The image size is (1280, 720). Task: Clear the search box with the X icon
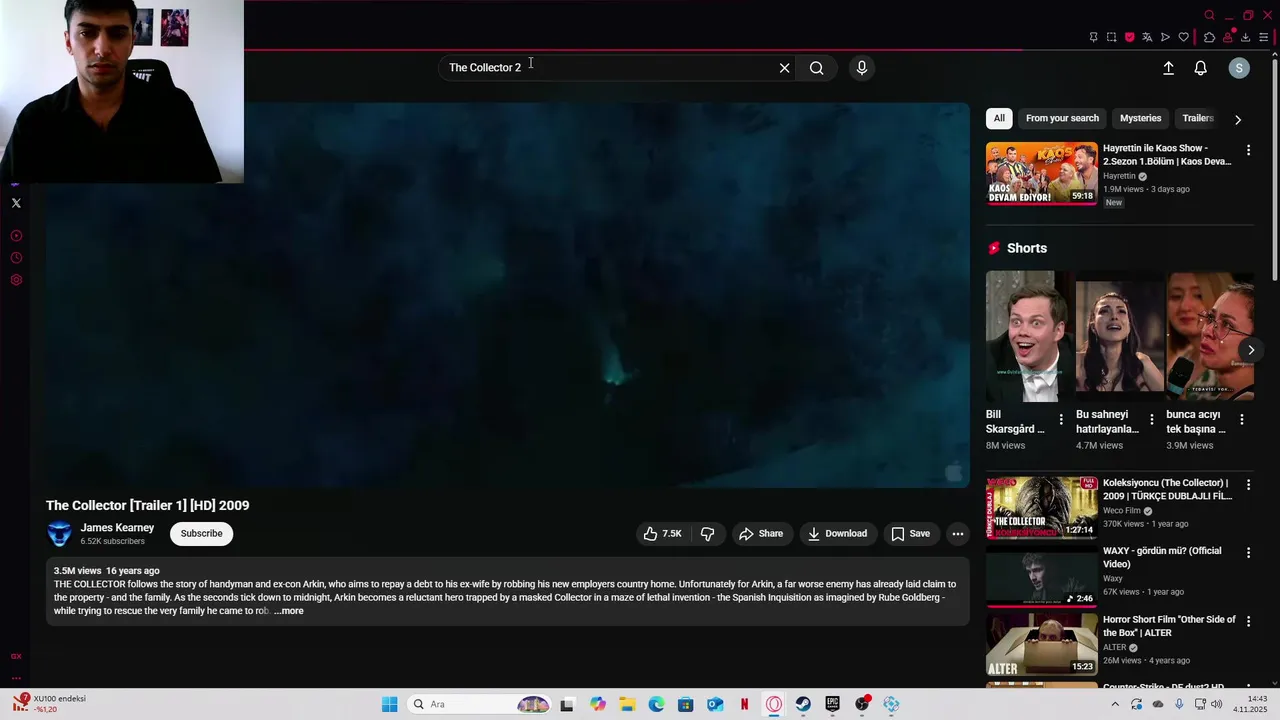[x=785, y=68]
